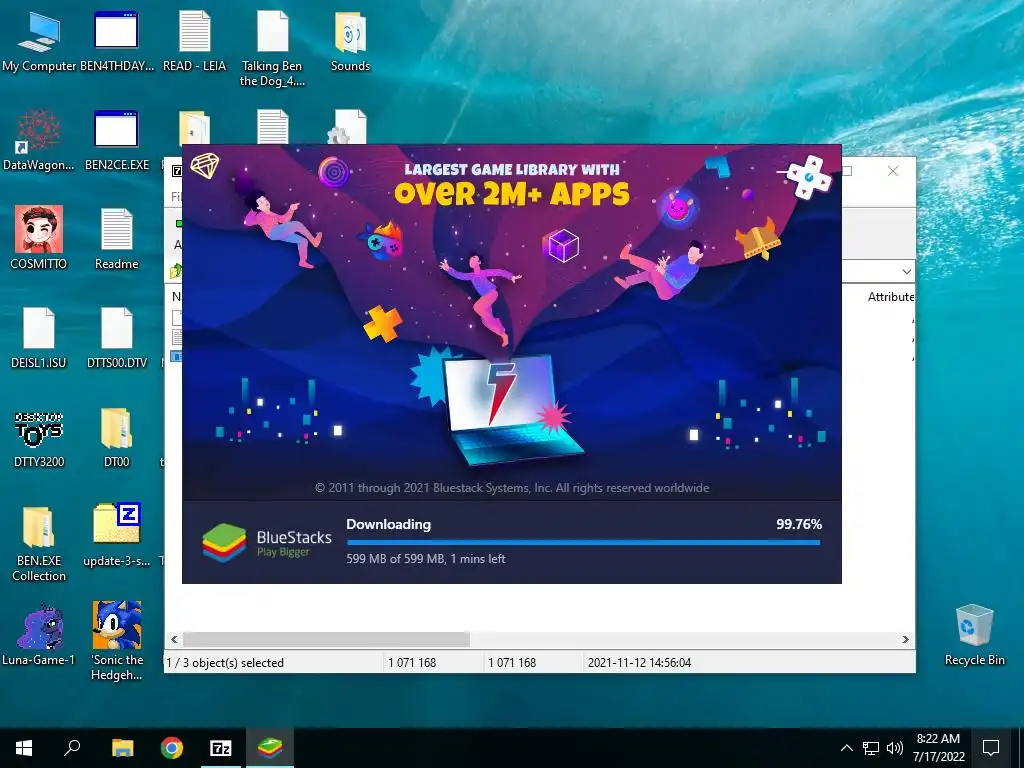Select the update-3-s zip archive icon
The image size is (1024, 768).
click(x=116, y=536)
